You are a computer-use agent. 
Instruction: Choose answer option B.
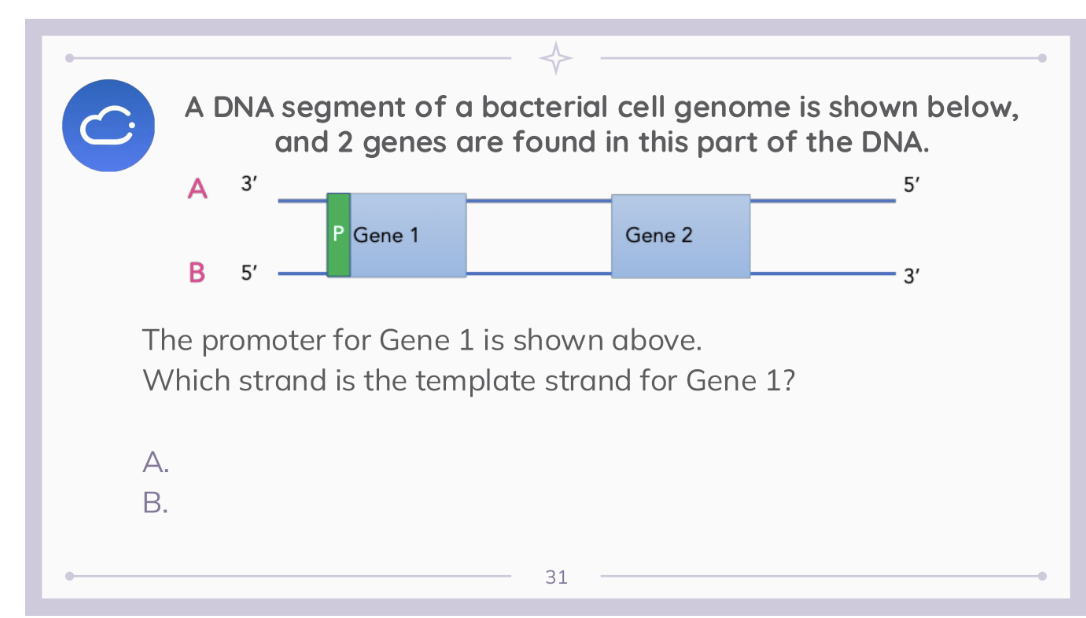(155, 502)
